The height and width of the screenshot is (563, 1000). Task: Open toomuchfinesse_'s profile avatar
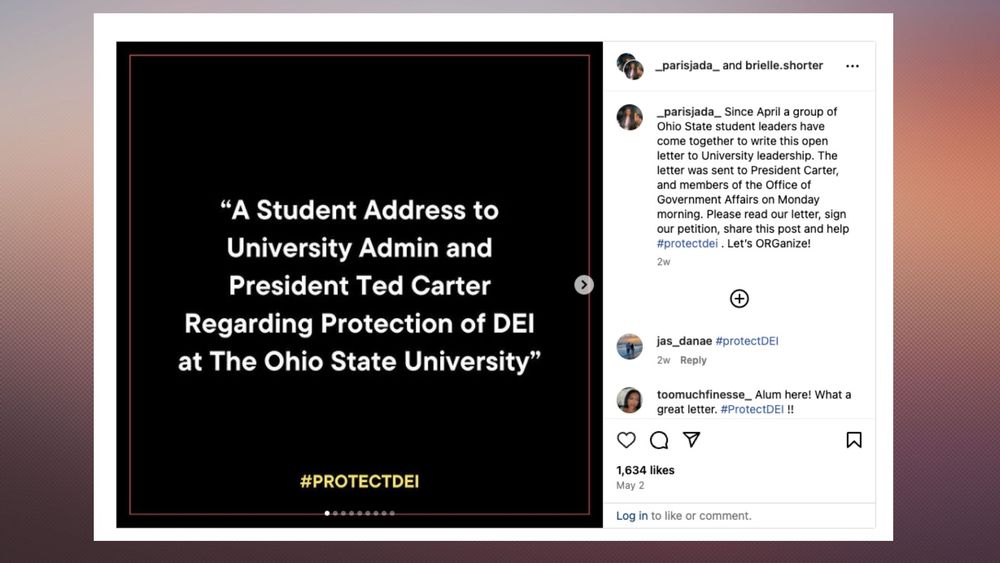point(630,400)
